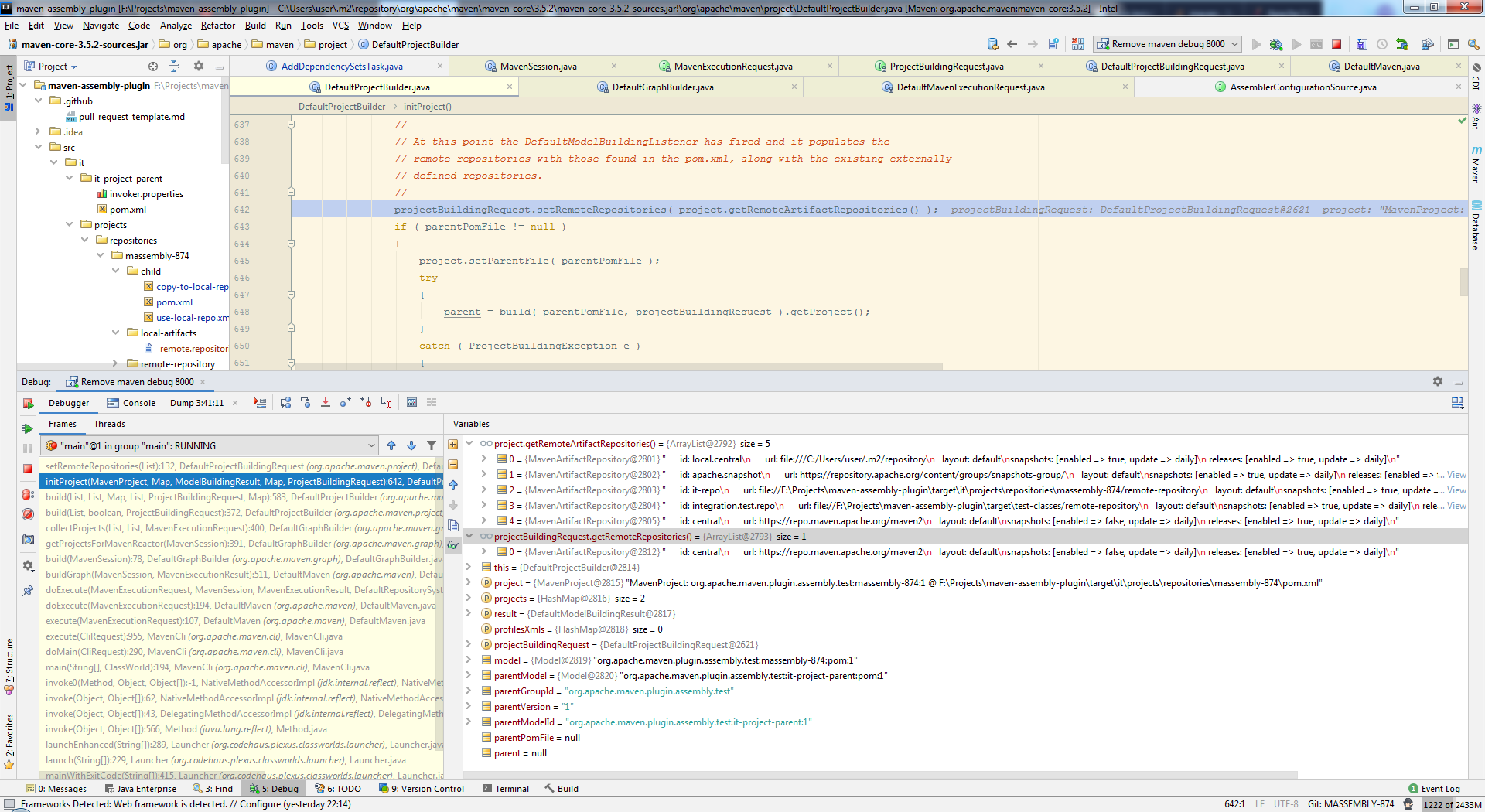
Task: Expand the .idea folder node
Action: tap(38, 131)
